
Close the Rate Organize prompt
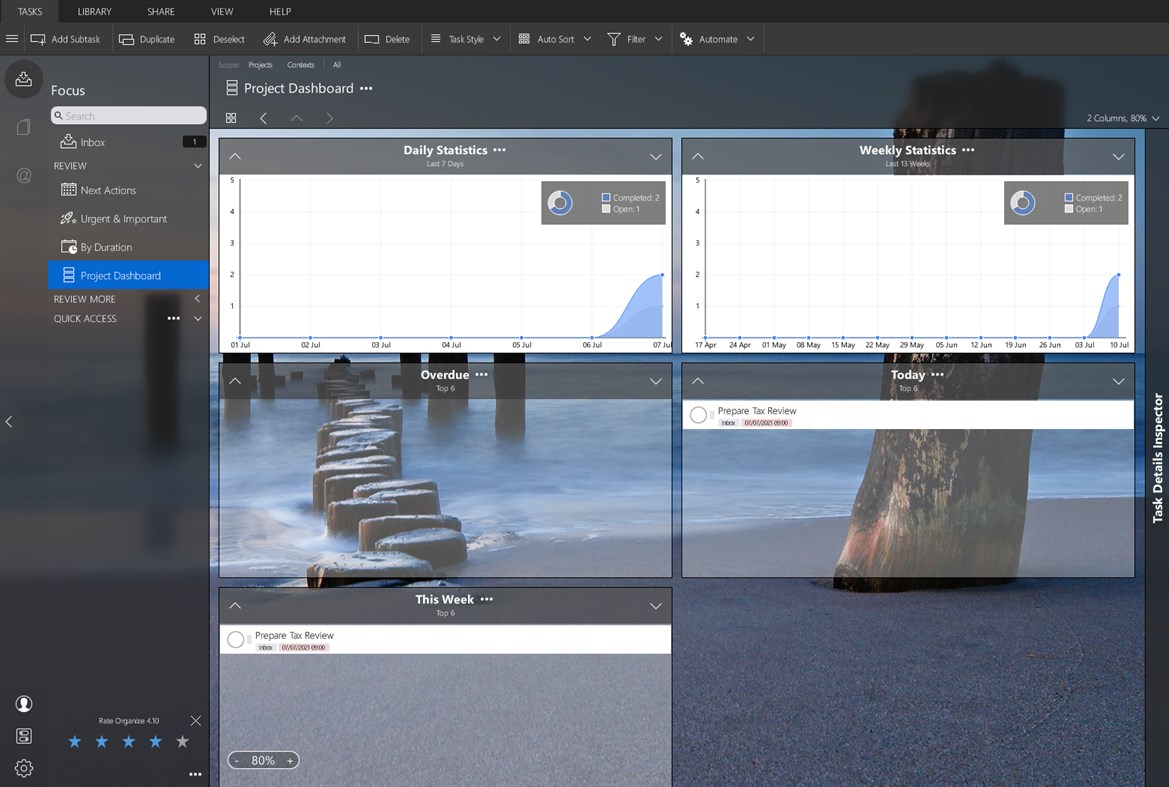[195, 721]
